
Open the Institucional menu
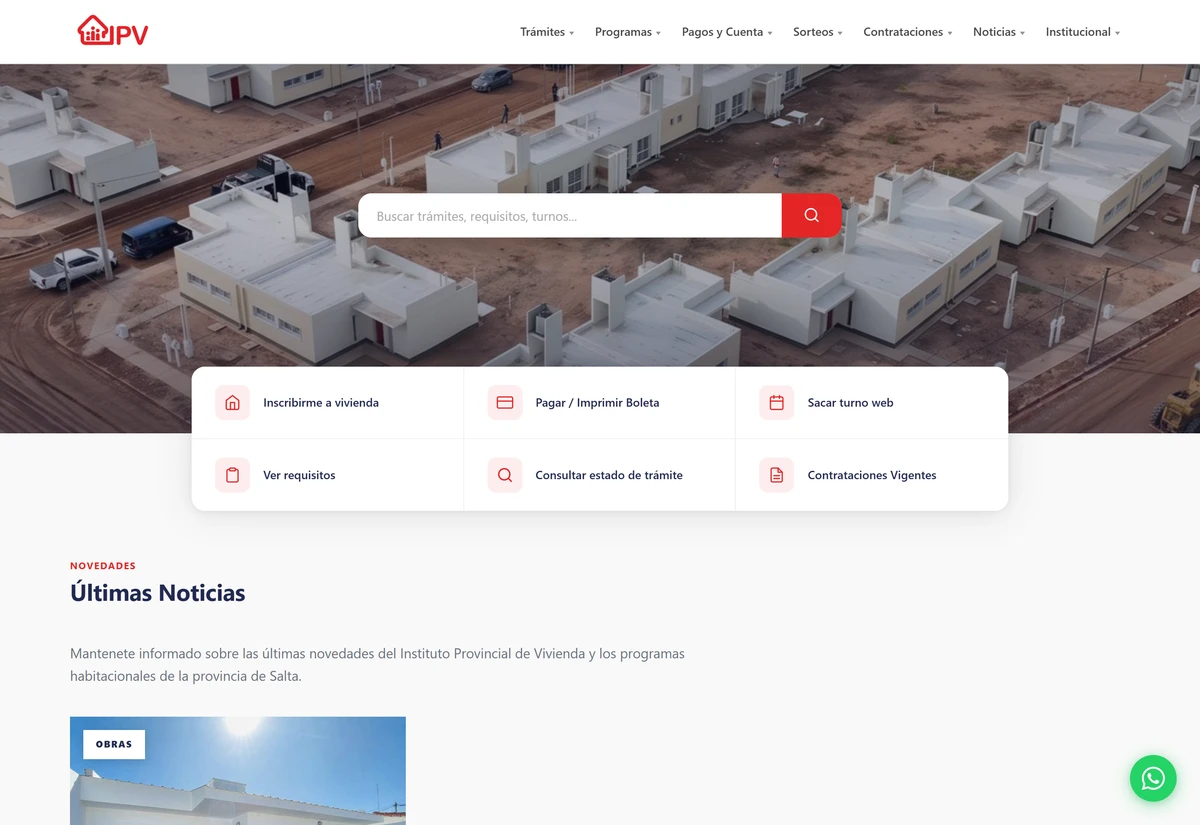1083,32
